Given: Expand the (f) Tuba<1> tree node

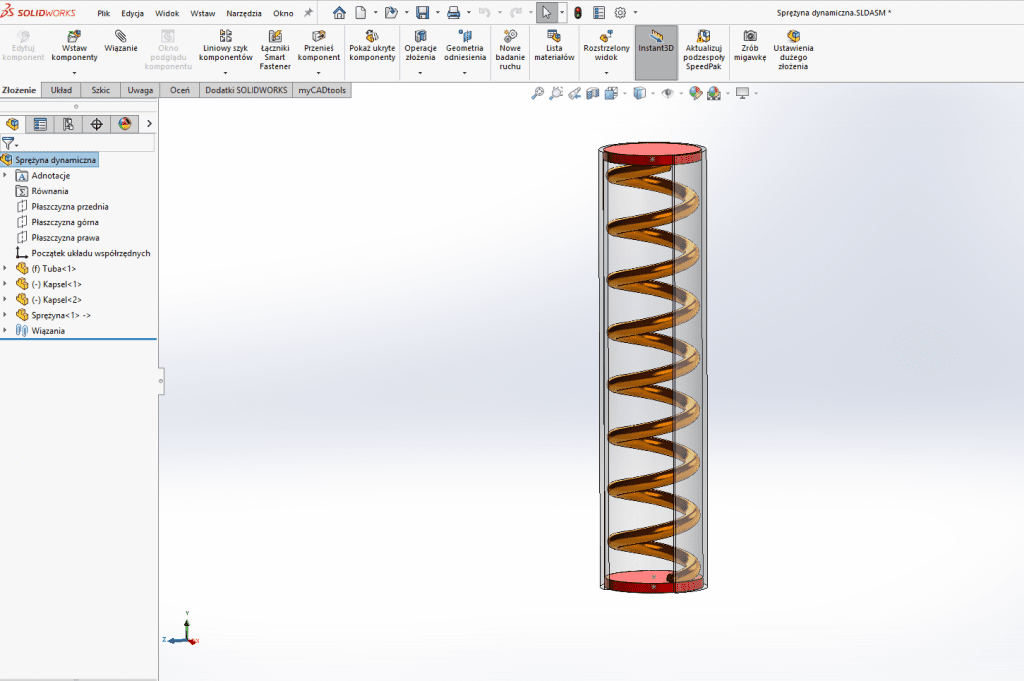Looking at the screenshot, I should coord(5,268).
